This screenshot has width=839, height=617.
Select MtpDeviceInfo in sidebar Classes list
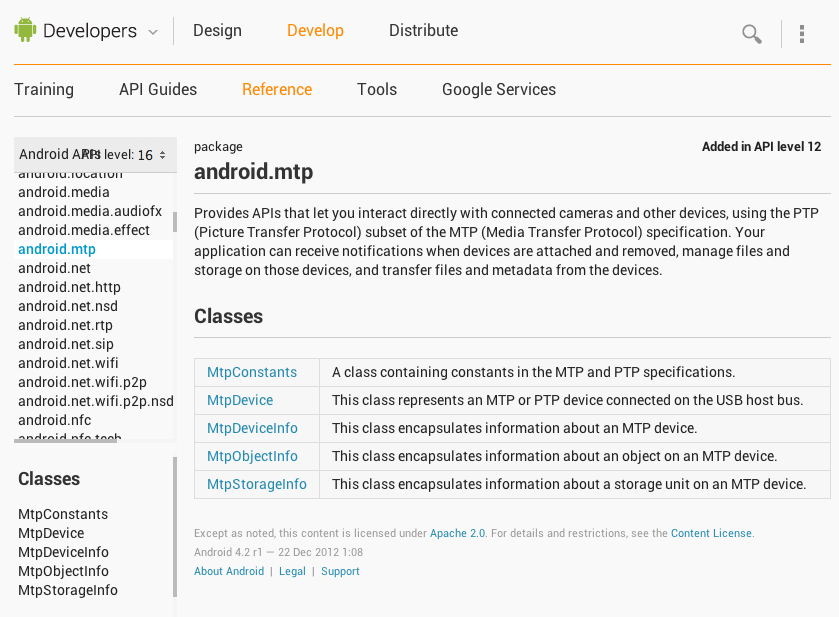(63, 552)
